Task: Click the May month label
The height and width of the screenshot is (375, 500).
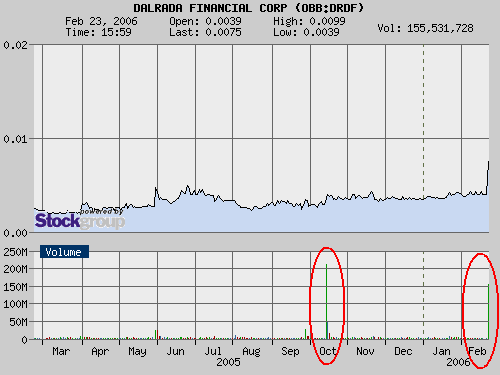Action: click(x=137, y=352)
